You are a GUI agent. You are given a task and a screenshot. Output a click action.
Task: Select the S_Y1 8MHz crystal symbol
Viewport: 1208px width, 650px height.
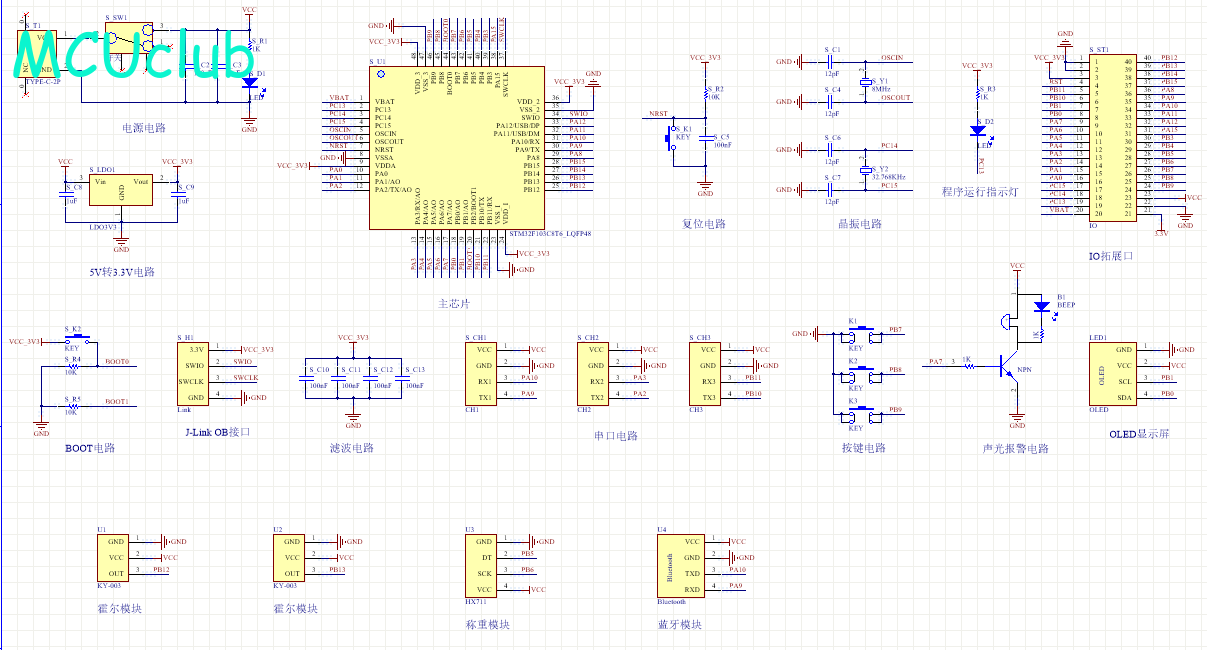pos(866,84)
